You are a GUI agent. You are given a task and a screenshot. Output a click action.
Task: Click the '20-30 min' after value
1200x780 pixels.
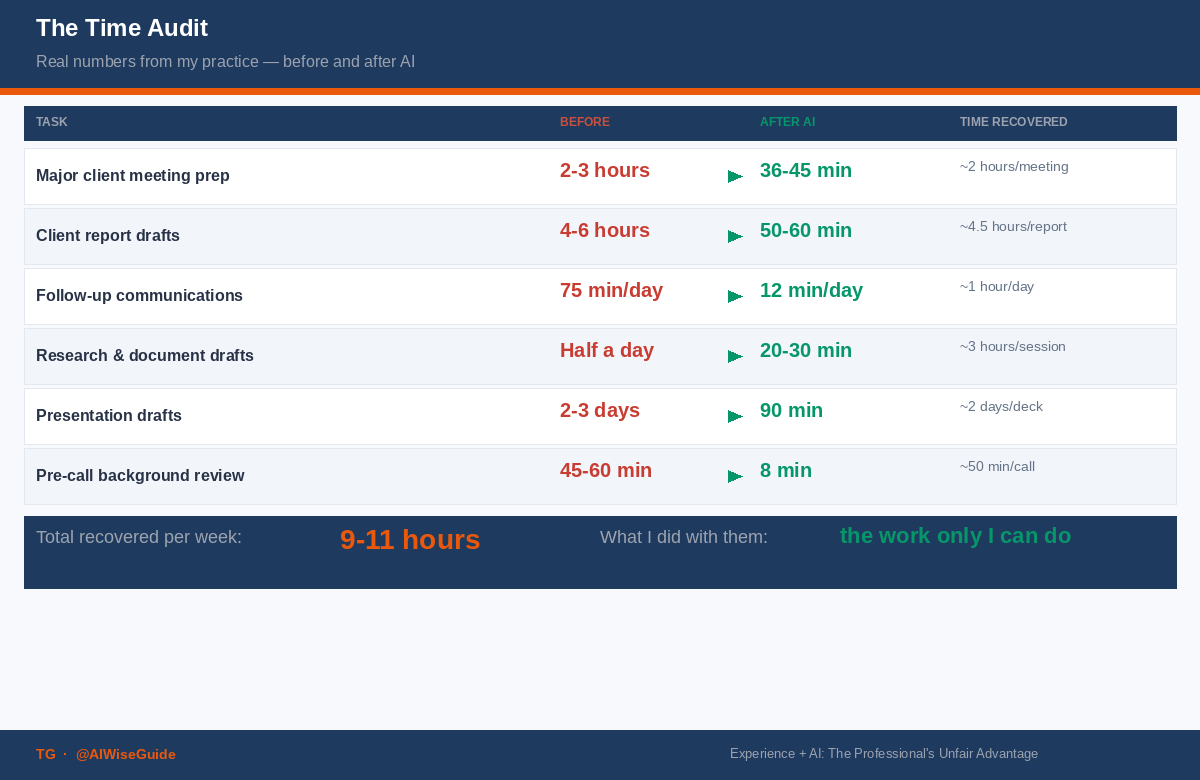coord(806,351)
